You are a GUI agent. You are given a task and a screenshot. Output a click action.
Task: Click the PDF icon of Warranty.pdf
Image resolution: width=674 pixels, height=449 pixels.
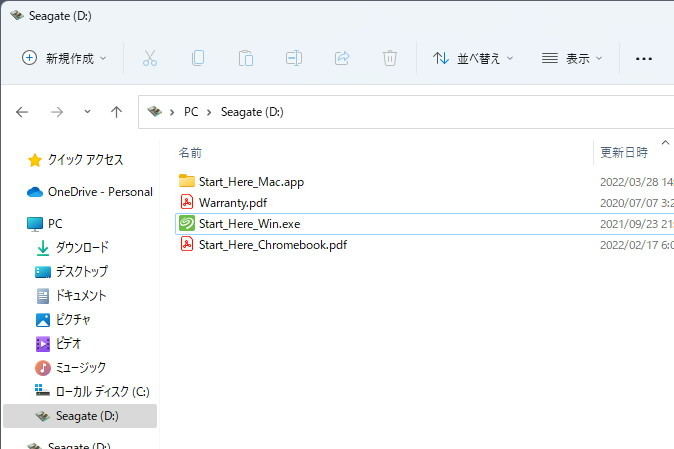pyautogui.click(x=187, y=202)
